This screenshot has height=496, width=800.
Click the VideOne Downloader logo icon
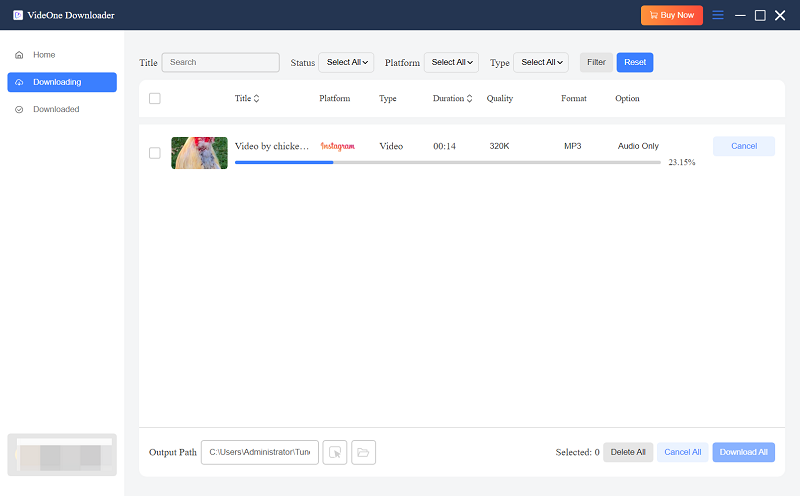pyautogui.click(x=18, y=15)
